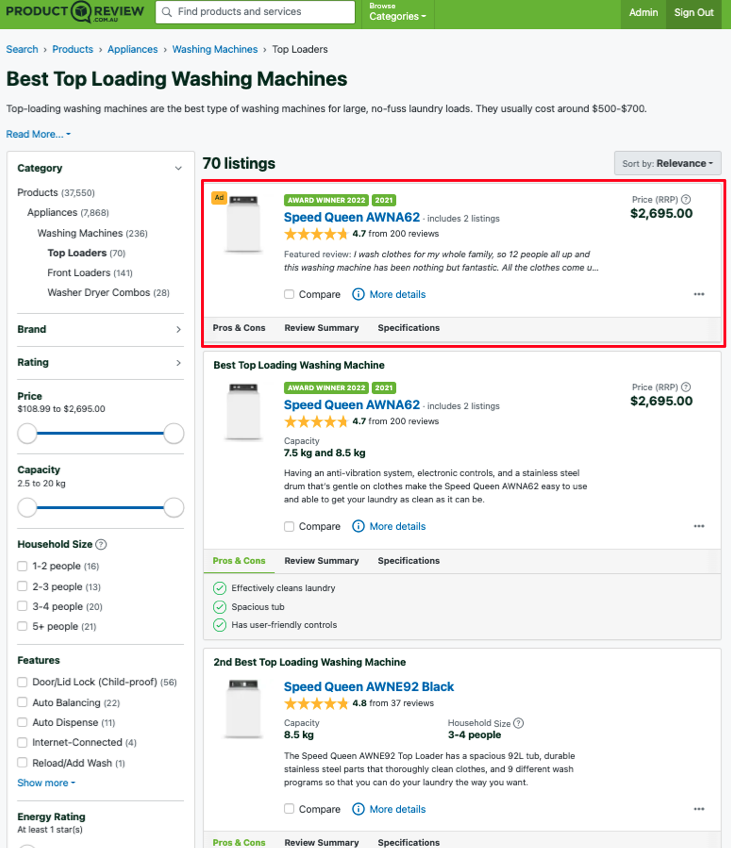Expand the Rating filter section

(x=178, y=363)
